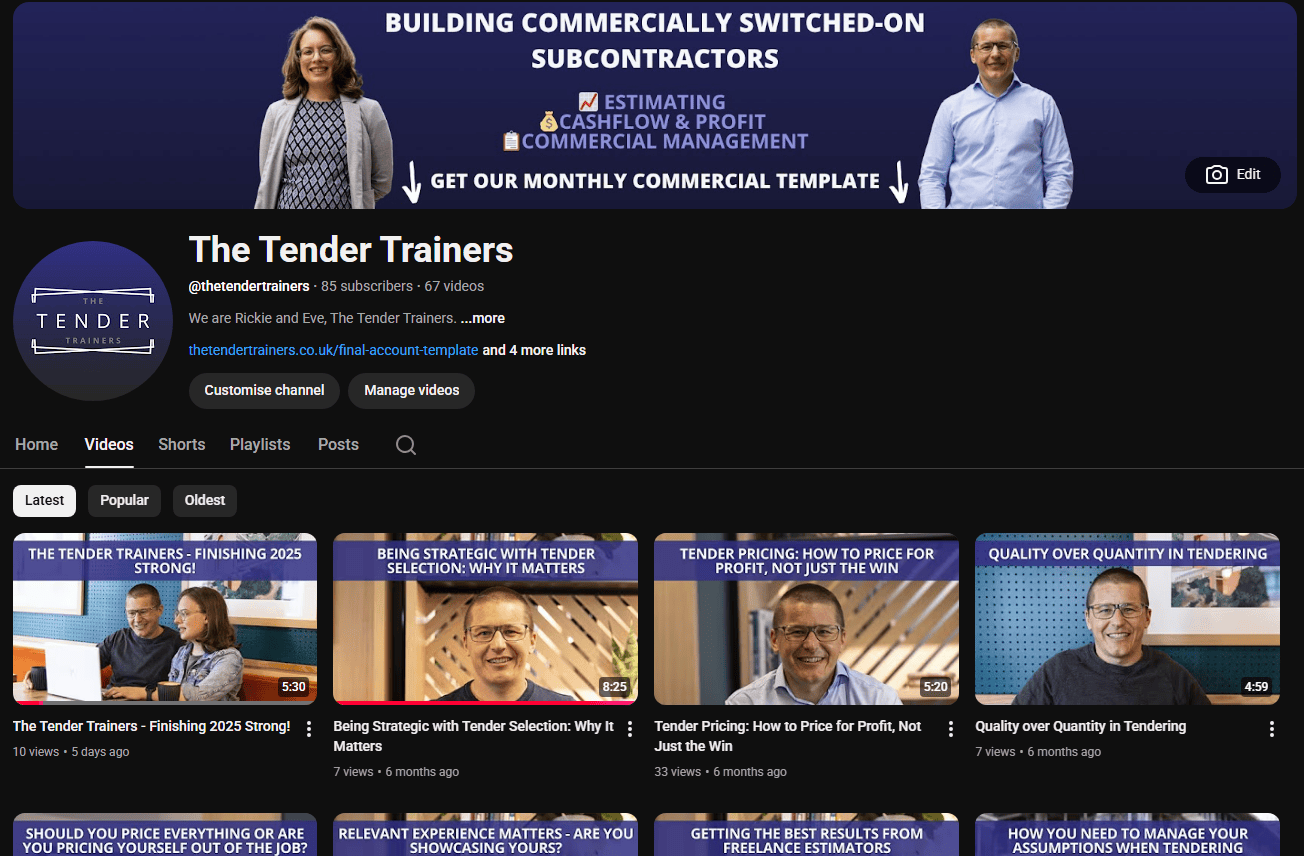This screenshot has height=856, width=1304.
Task: Expand the channel description with ...more
Action: [481, 318]
